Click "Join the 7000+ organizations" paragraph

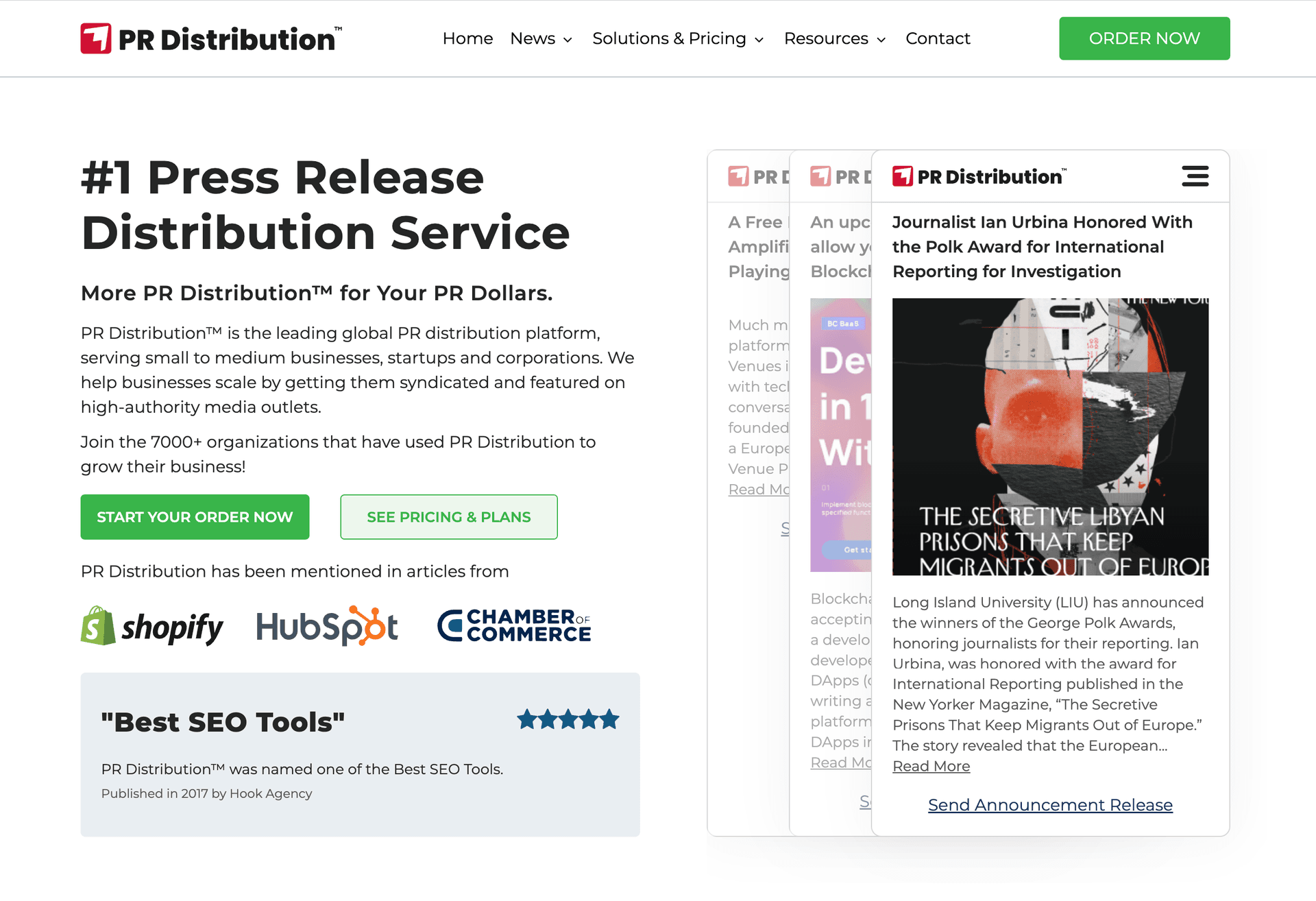[338, 454]
